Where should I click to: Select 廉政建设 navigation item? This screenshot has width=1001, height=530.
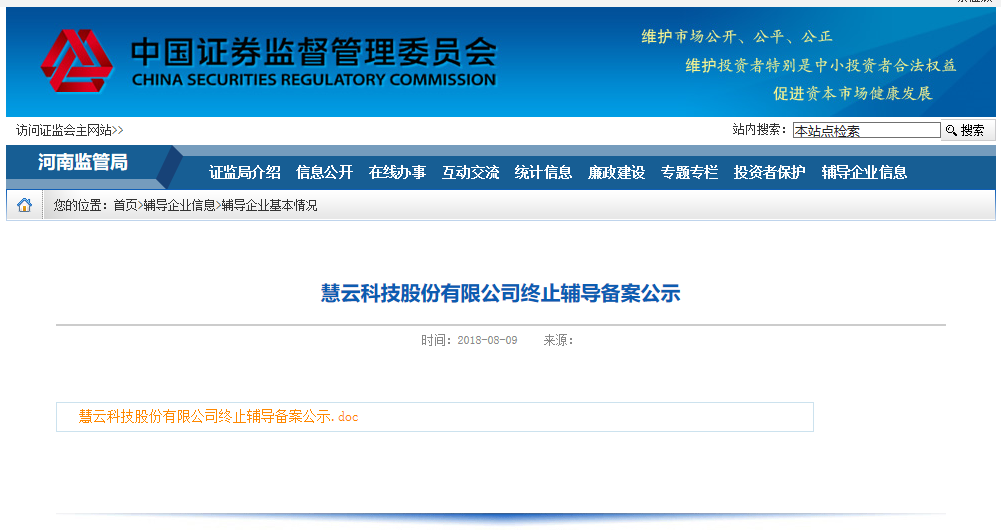[x=616, y=172]
